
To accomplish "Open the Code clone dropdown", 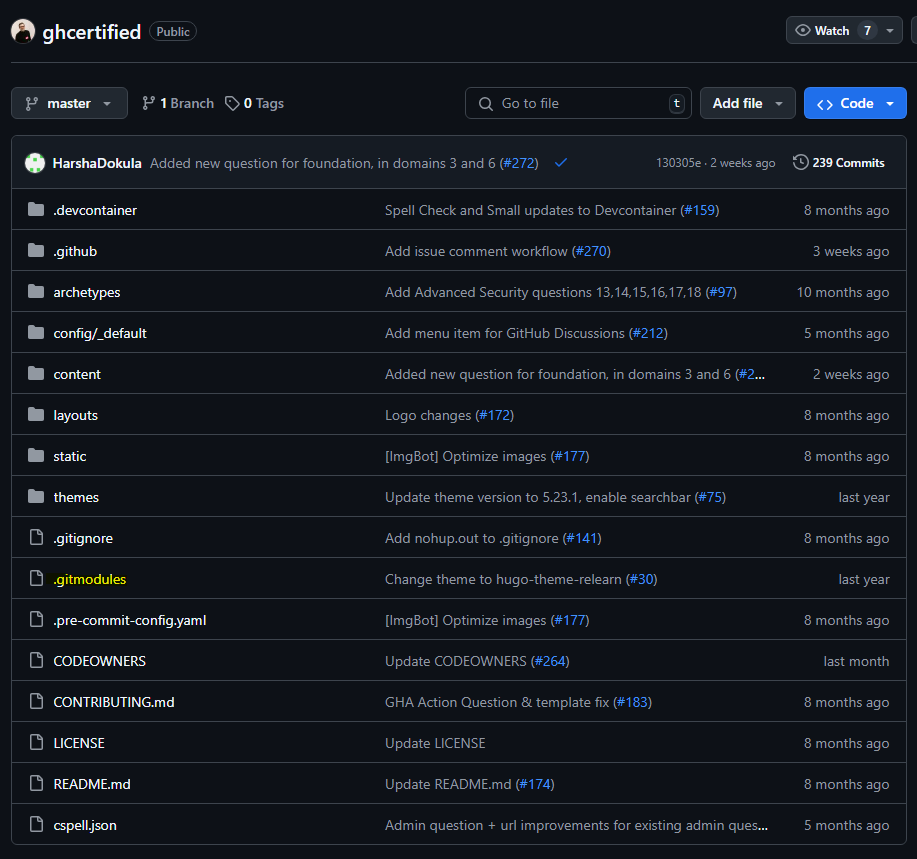I will pyautogui.click(x=855, y=103).
